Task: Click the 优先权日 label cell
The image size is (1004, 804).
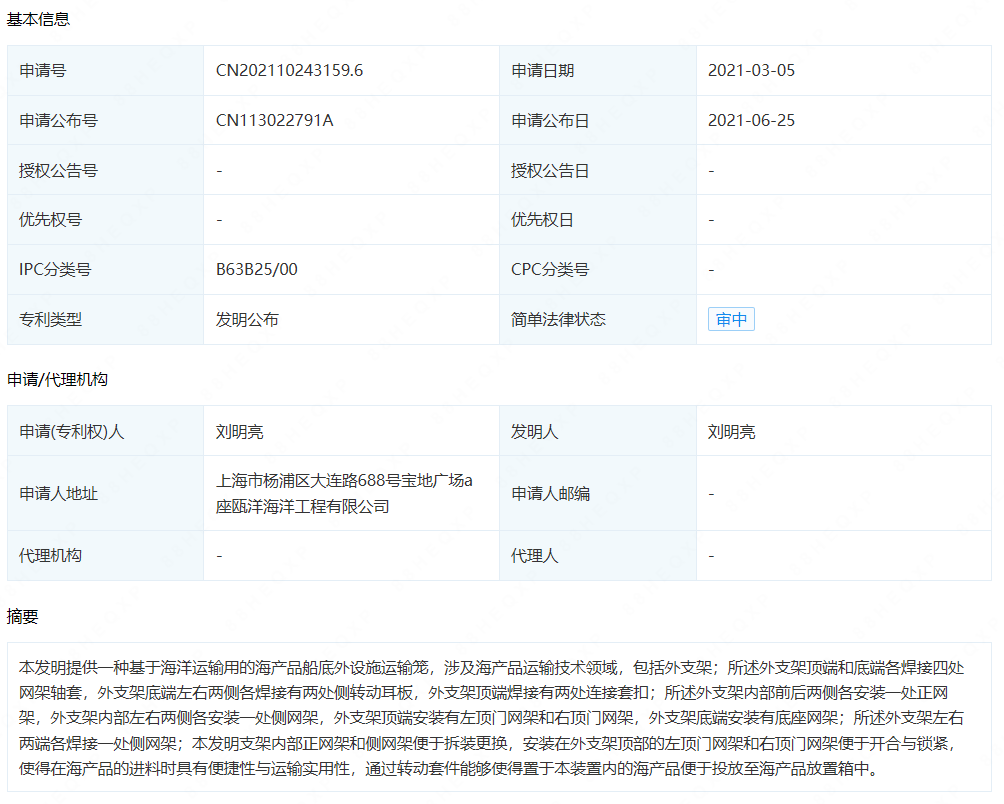Action: pos(598,220)
